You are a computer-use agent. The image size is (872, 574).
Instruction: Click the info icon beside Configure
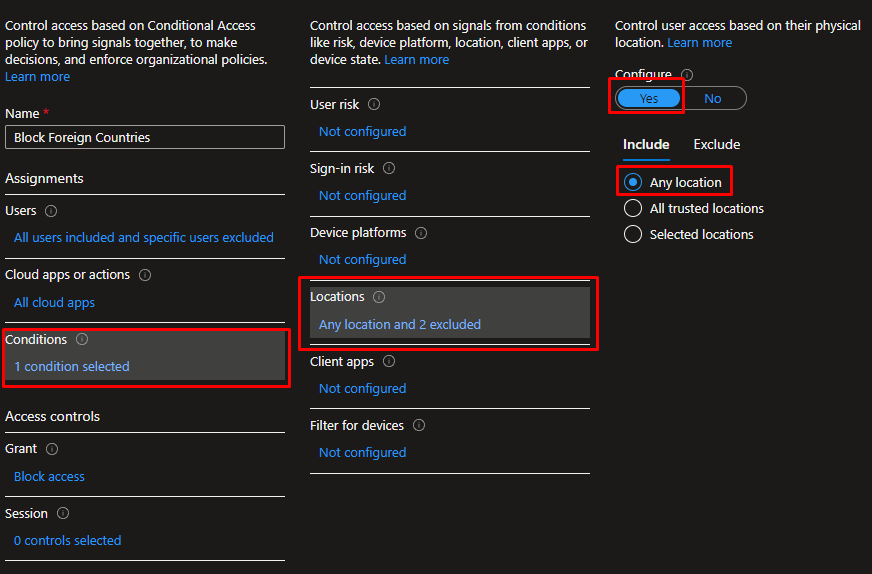pos(687,75)
